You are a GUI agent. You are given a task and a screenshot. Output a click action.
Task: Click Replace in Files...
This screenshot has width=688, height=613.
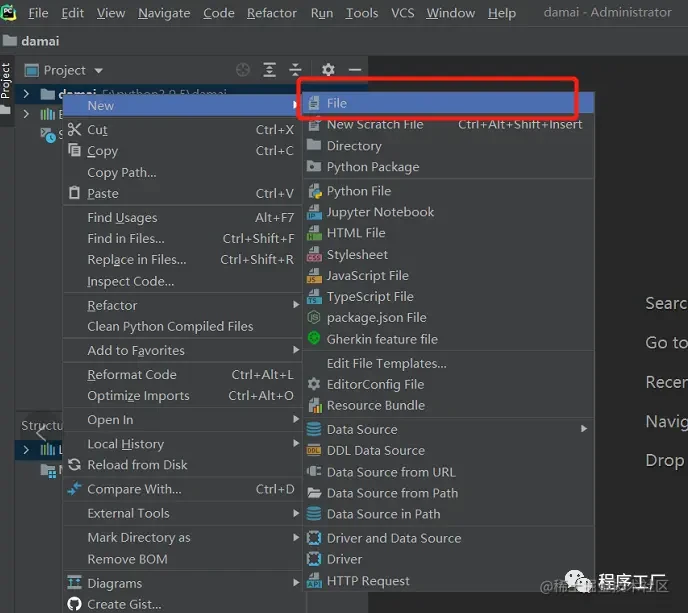[183, 259]
